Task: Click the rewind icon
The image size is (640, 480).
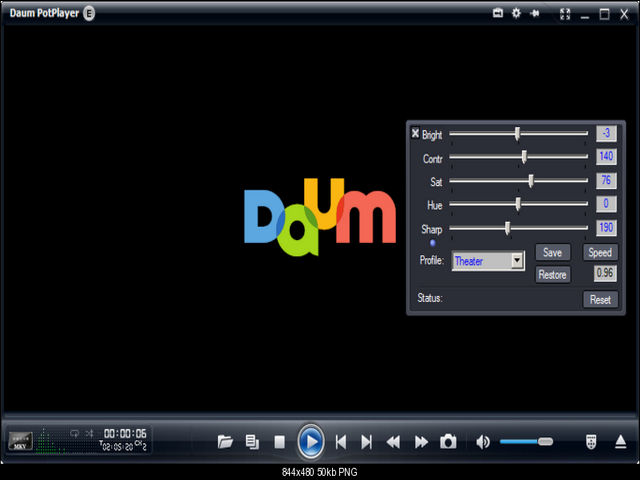Action: coord(394,441)
